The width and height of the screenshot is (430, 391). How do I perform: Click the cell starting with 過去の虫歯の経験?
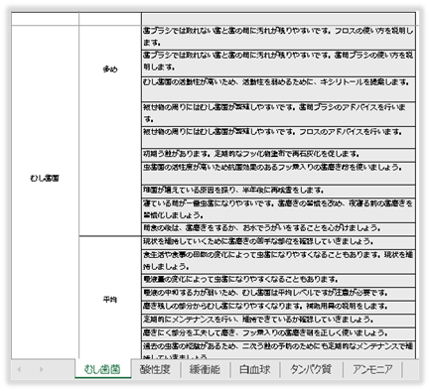(278, 350)
